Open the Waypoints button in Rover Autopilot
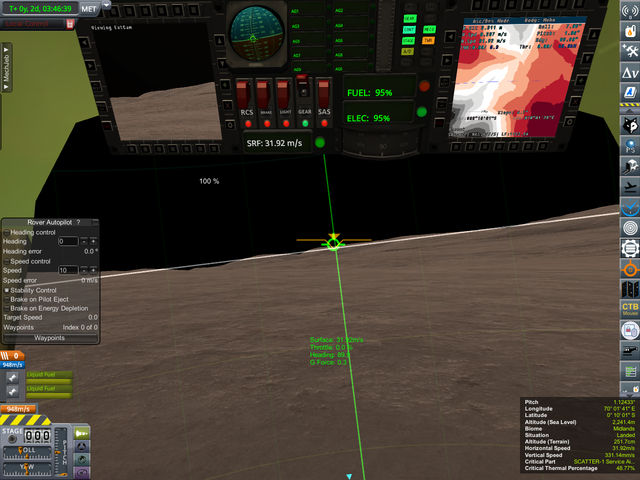Screen dimensions: 640x480 (x=50, y=338)
